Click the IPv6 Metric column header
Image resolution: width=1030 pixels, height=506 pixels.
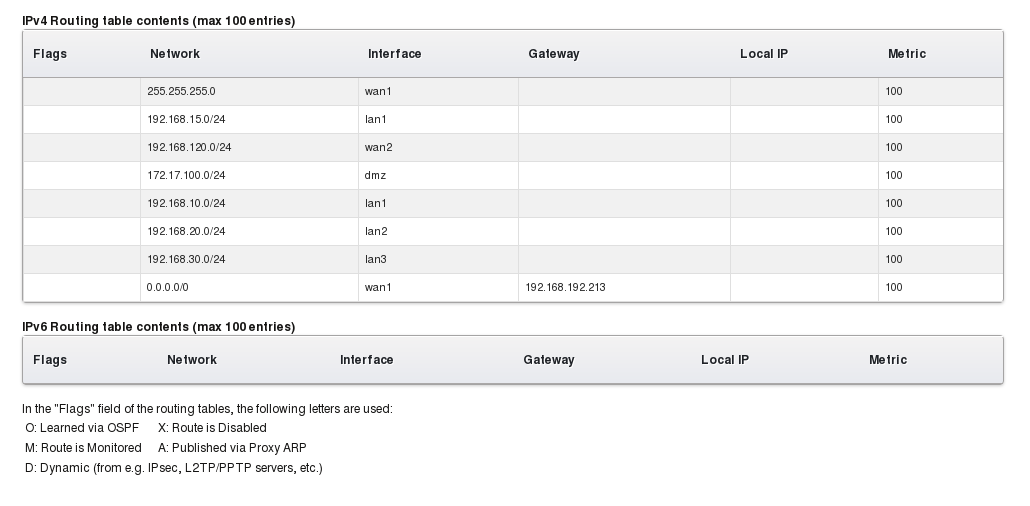pyautogui.click(x=887, y=360)
